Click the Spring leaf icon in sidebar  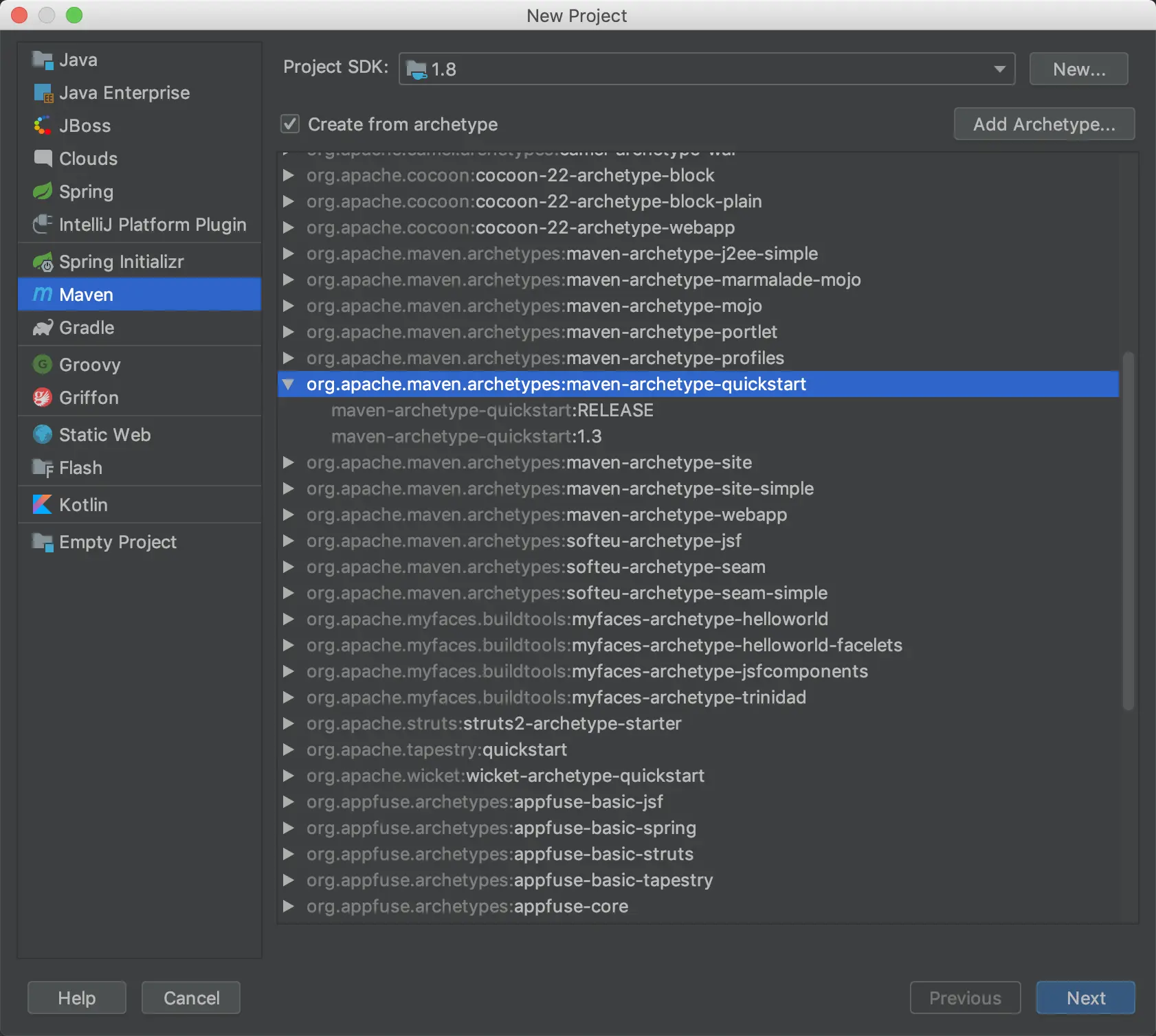click(43, 192)
